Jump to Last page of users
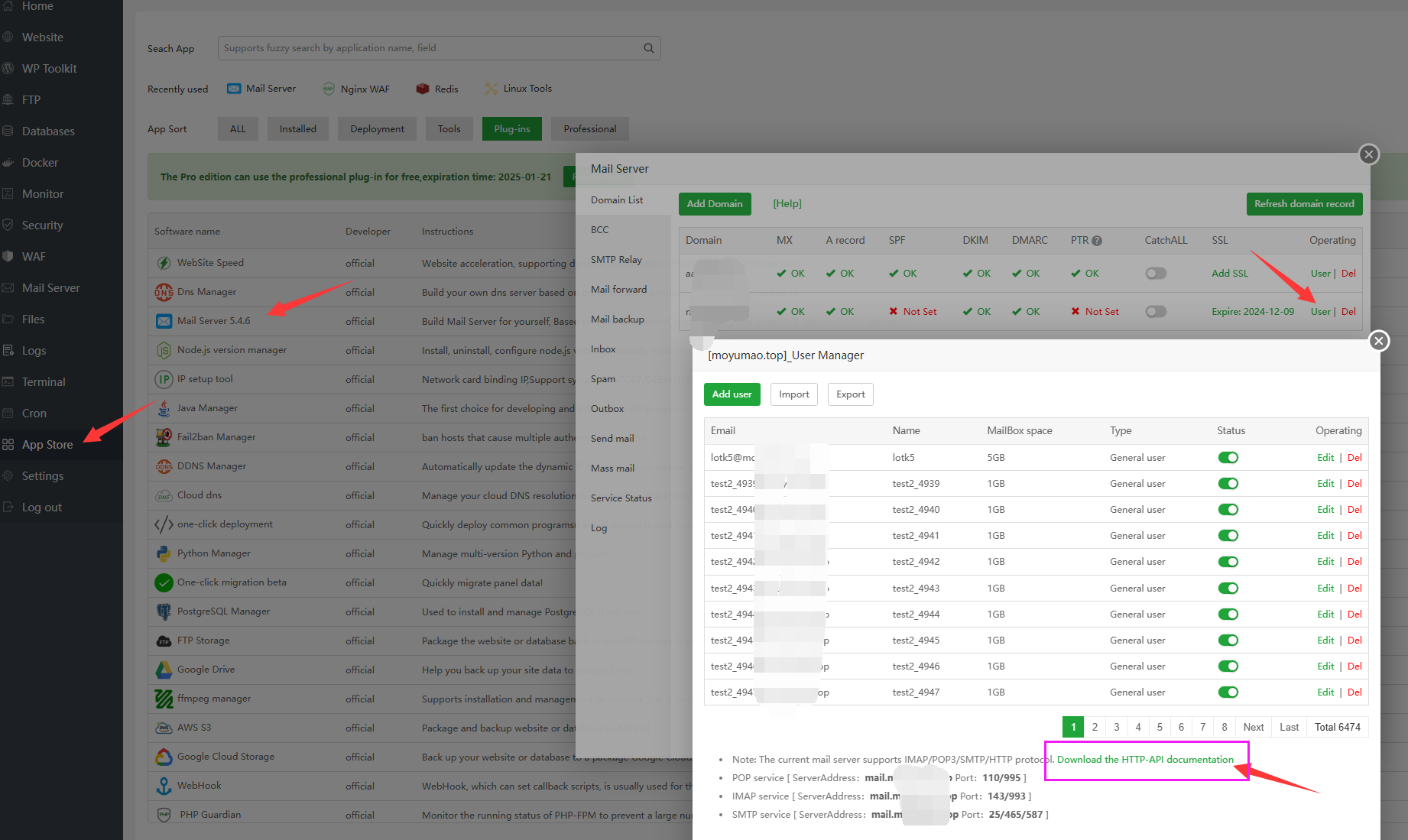The height and width of the screenshot is (840, 1408). click(x=1289, y=727)
